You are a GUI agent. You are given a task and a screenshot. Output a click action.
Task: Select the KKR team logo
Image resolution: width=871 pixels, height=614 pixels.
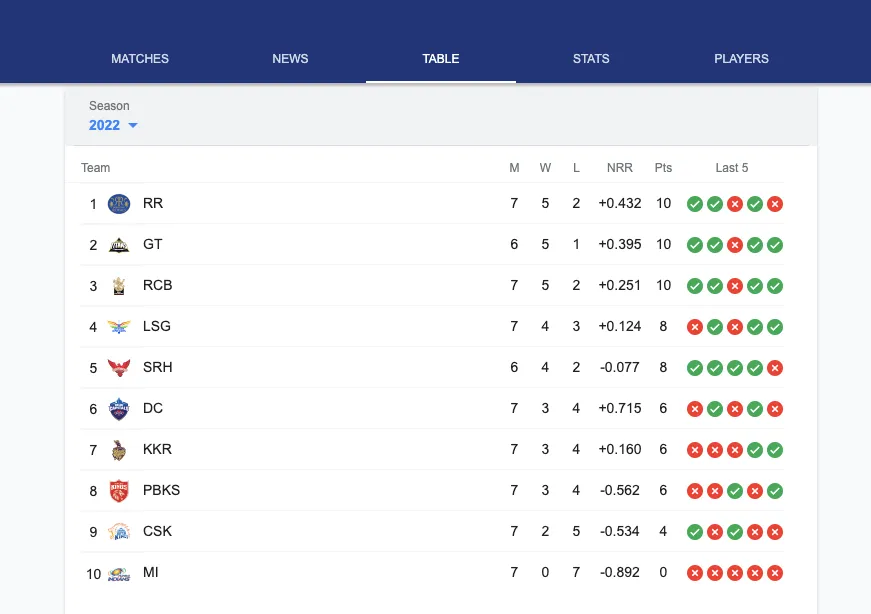[x=118, y=450]
